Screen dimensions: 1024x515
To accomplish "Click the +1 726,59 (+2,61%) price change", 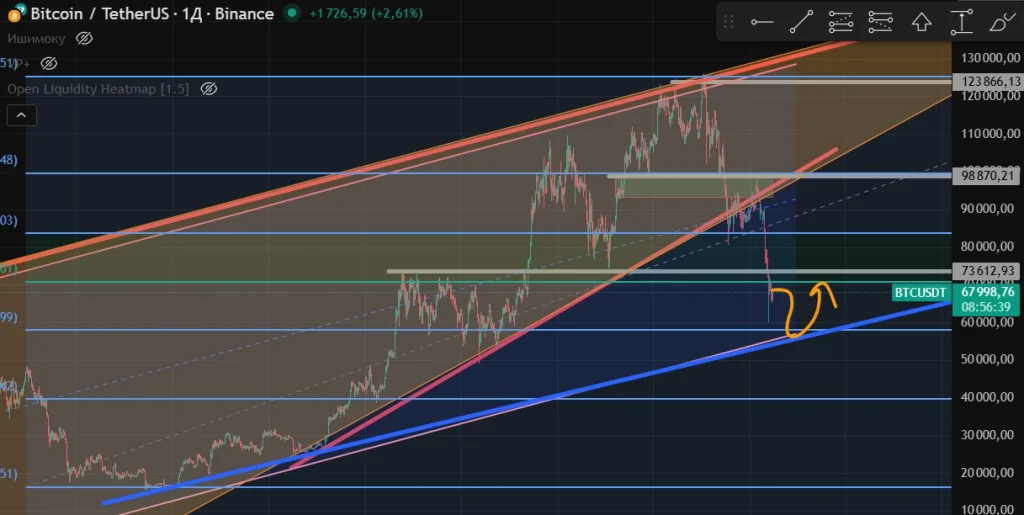I will point(366,13).
